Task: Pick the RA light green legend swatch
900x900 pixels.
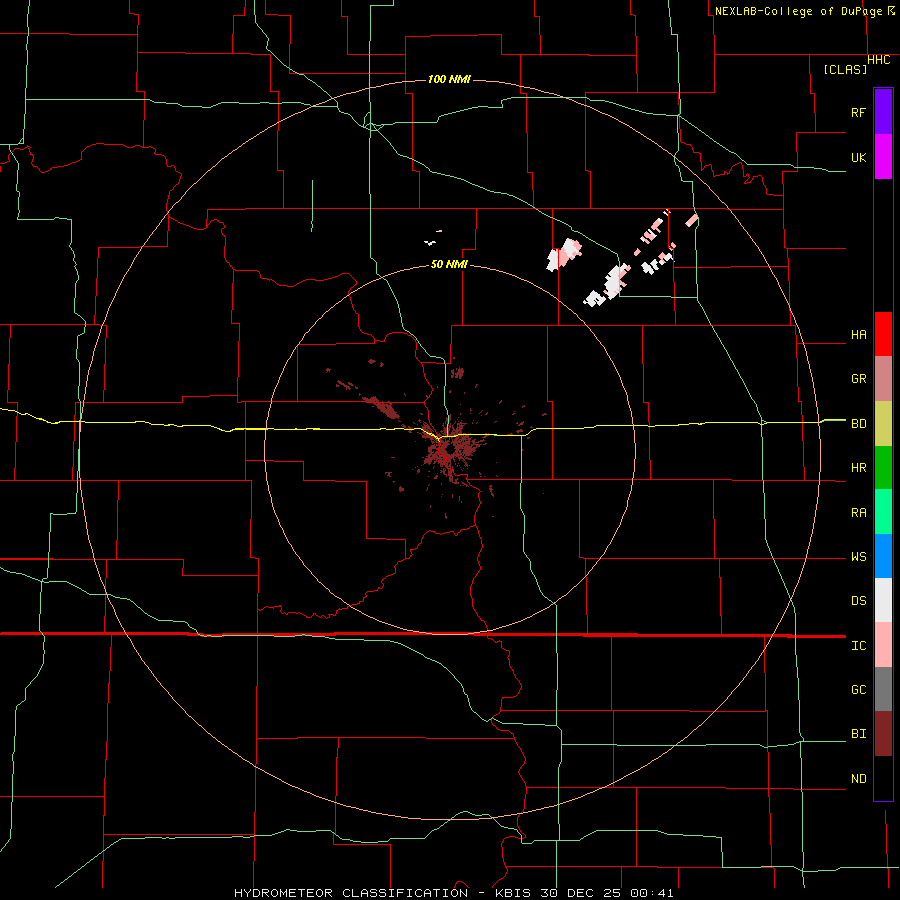Action: 883,512
